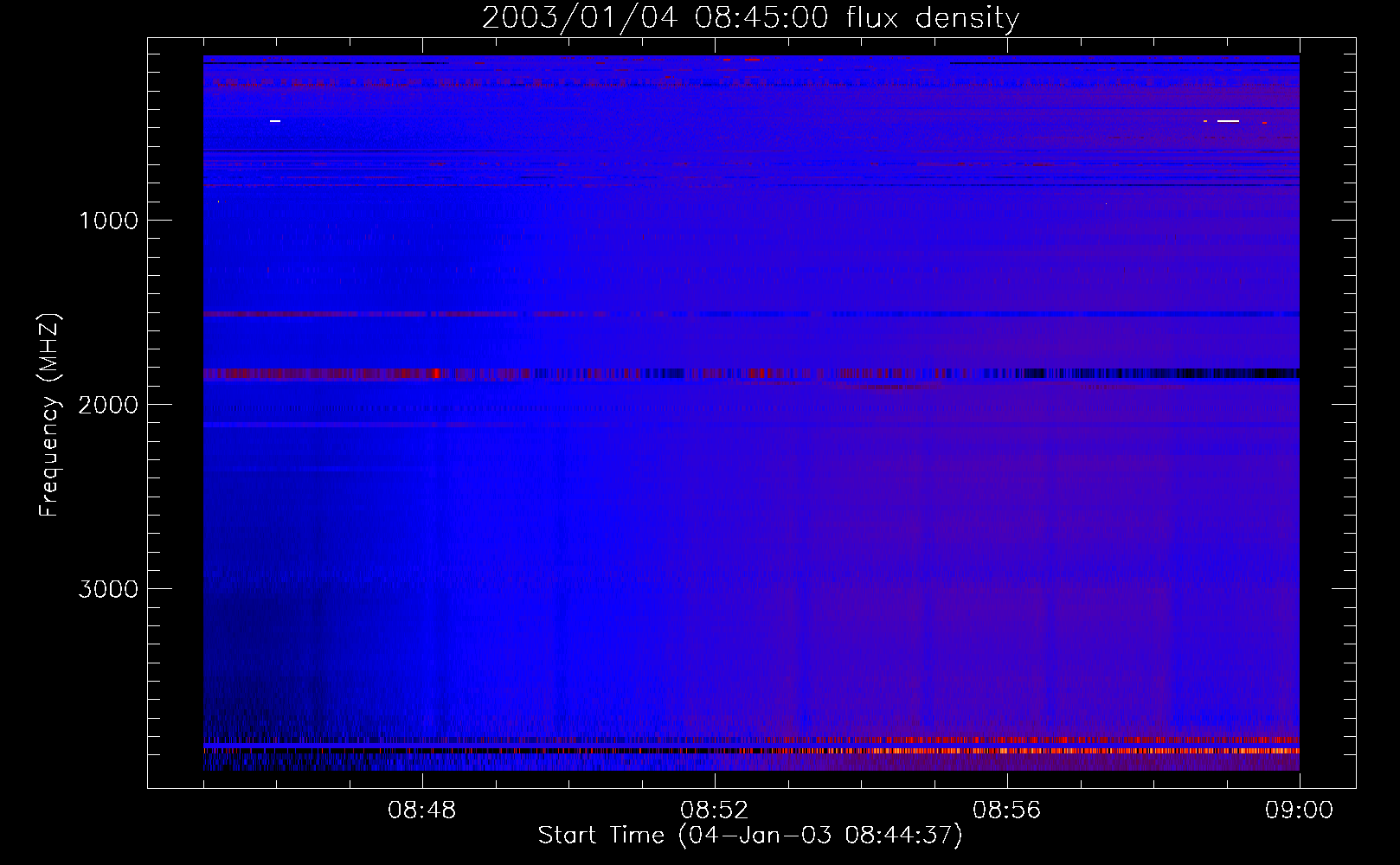The width and height of the screenshot is (1400, 865).
Task: Select the 'Frequency (MHZ)' y-axis label
Action: (x=50, y=415)
